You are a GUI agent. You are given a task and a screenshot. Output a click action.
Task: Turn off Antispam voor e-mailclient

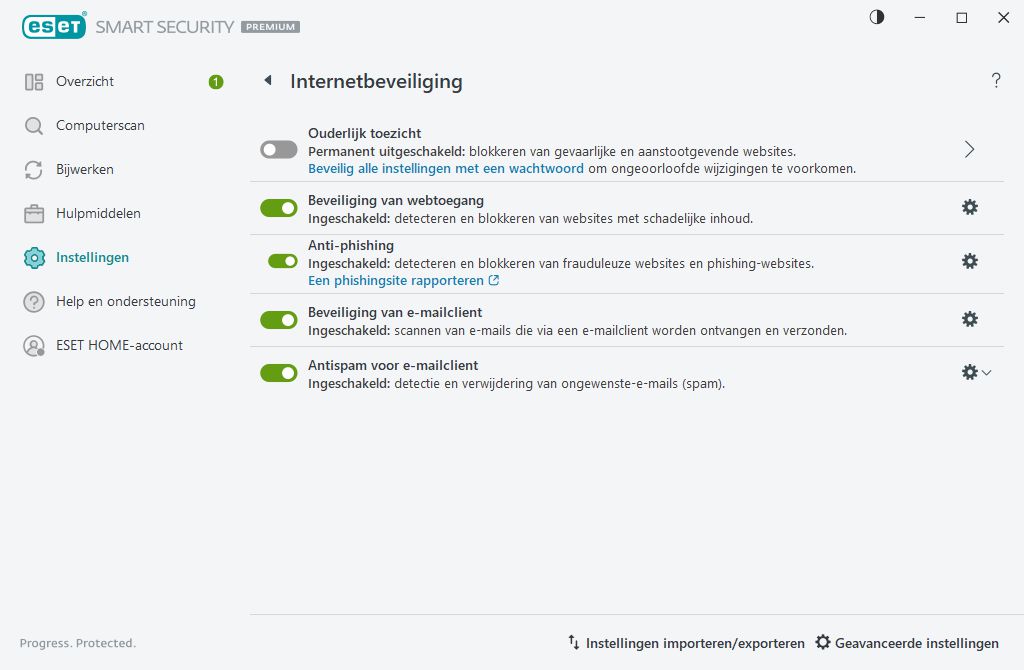click(x=278, y=372)
